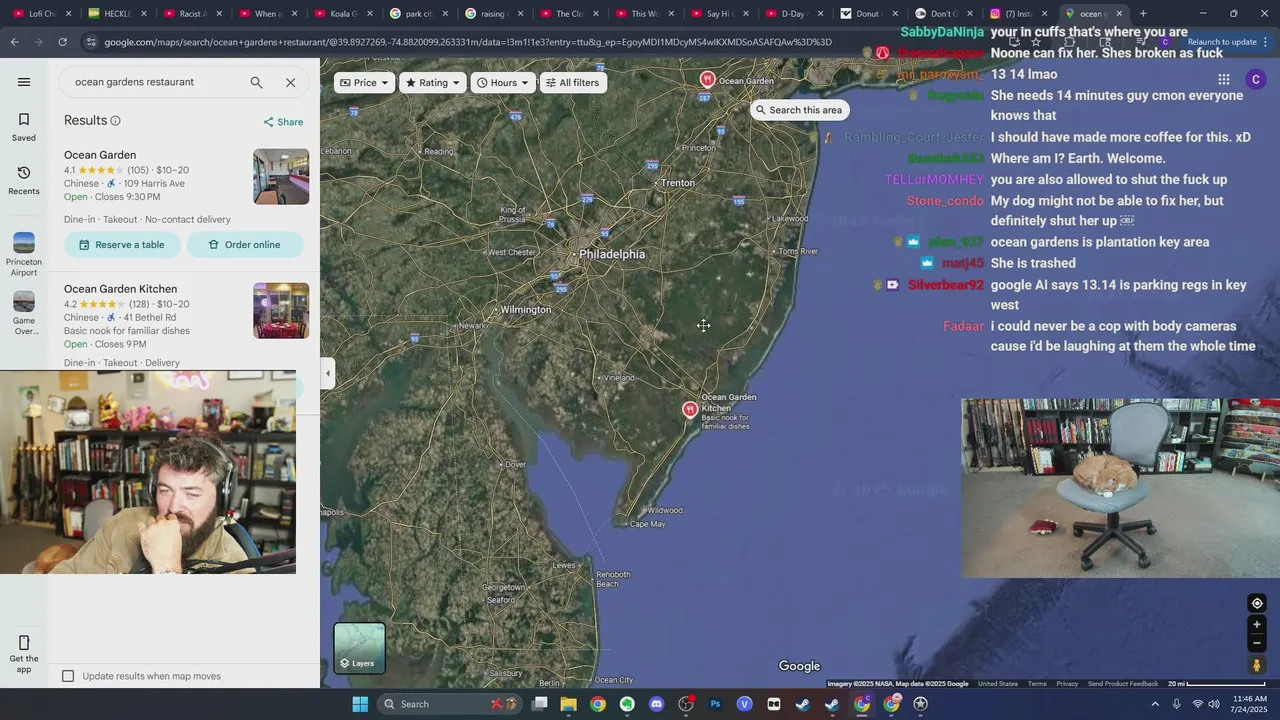
Task: Click the Ocean Garden Kitchen map pin
Action: 690,409
